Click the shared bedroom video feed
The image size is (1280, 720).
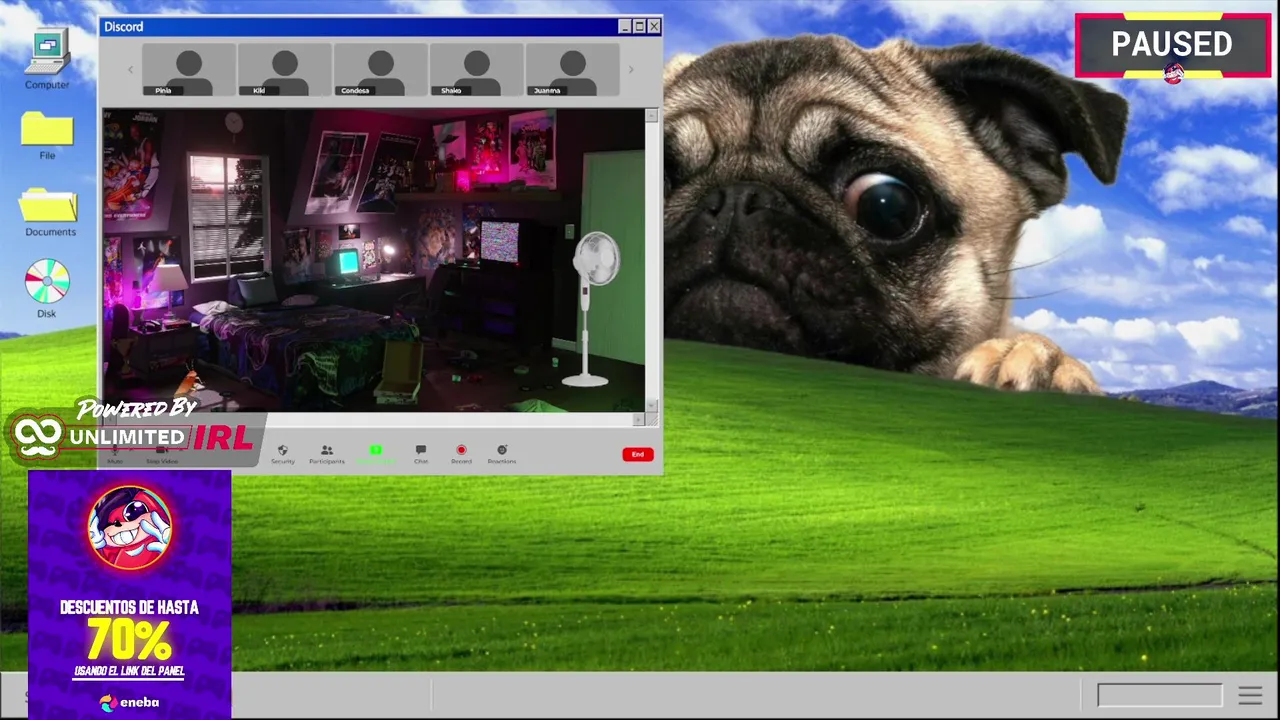coord(374,261)
